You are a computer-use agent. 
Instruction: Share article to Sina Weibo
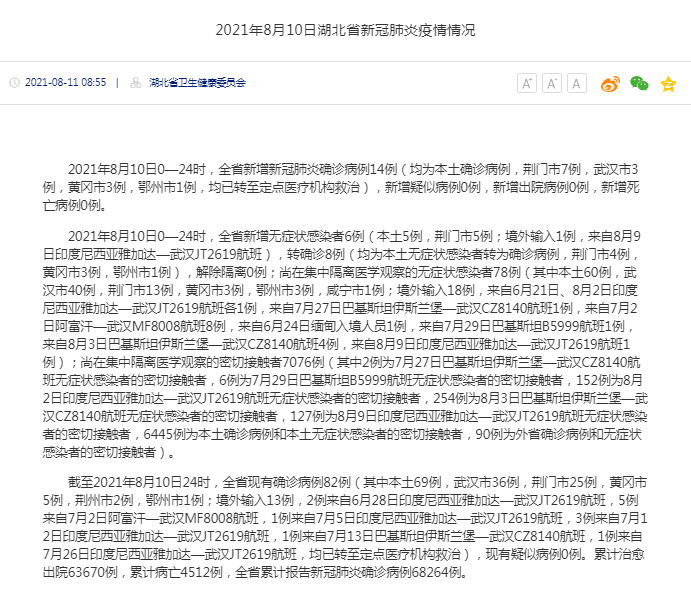tap(610, 84)
